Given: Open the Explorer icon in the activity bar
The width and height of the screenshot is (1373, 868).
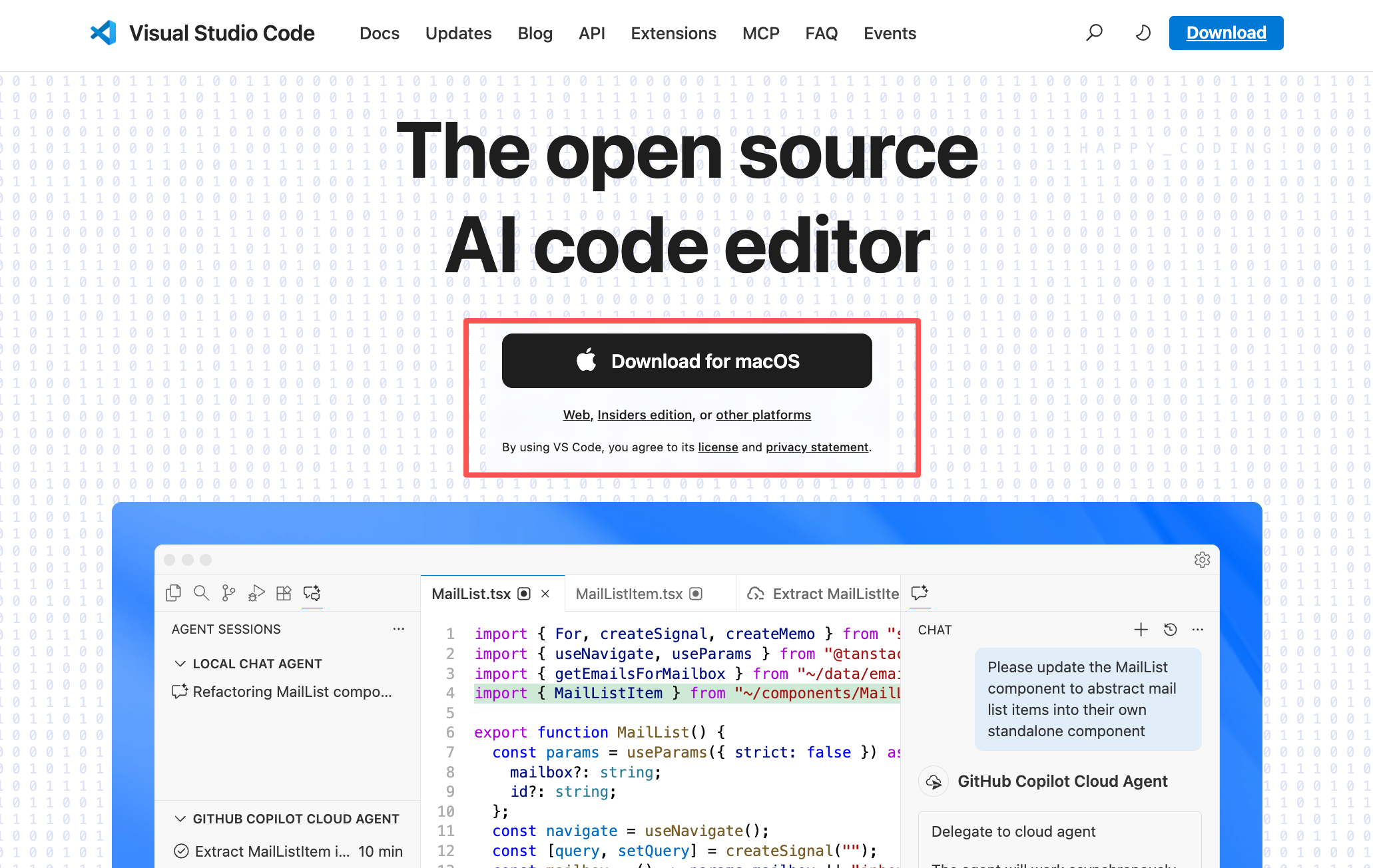Looking at the screenshot, I should point(173,592).
